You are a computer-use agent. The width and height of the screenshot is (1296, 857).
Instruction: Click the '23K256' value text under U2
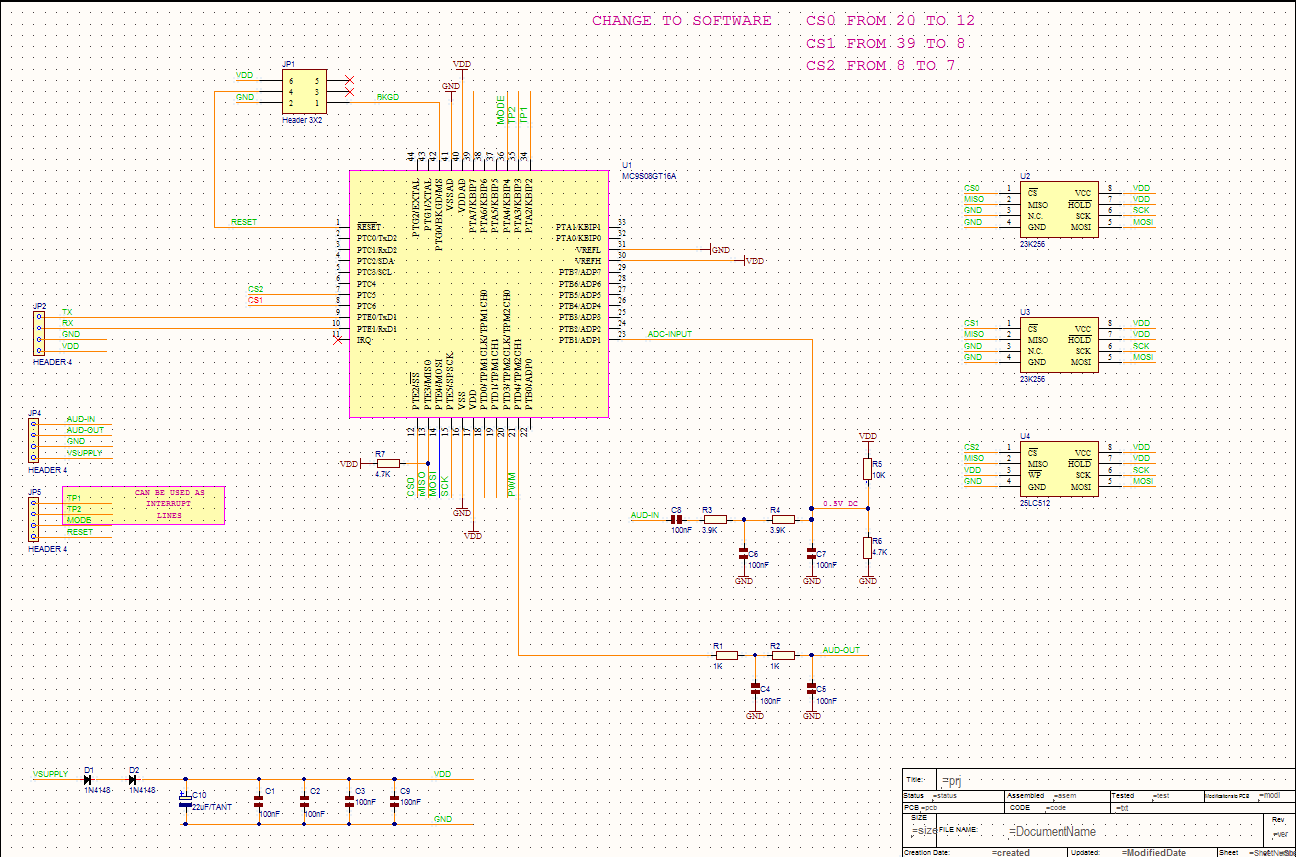click(x=1033, y=244)
